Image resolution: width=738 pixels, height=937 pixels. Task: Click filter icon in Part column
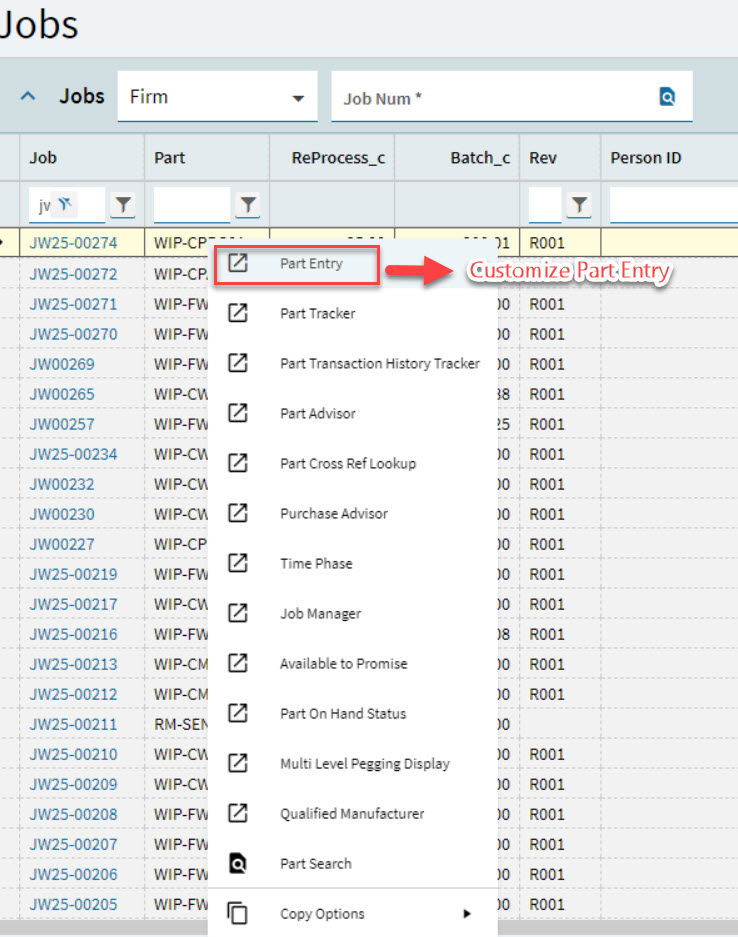click(x=247, y=205)
